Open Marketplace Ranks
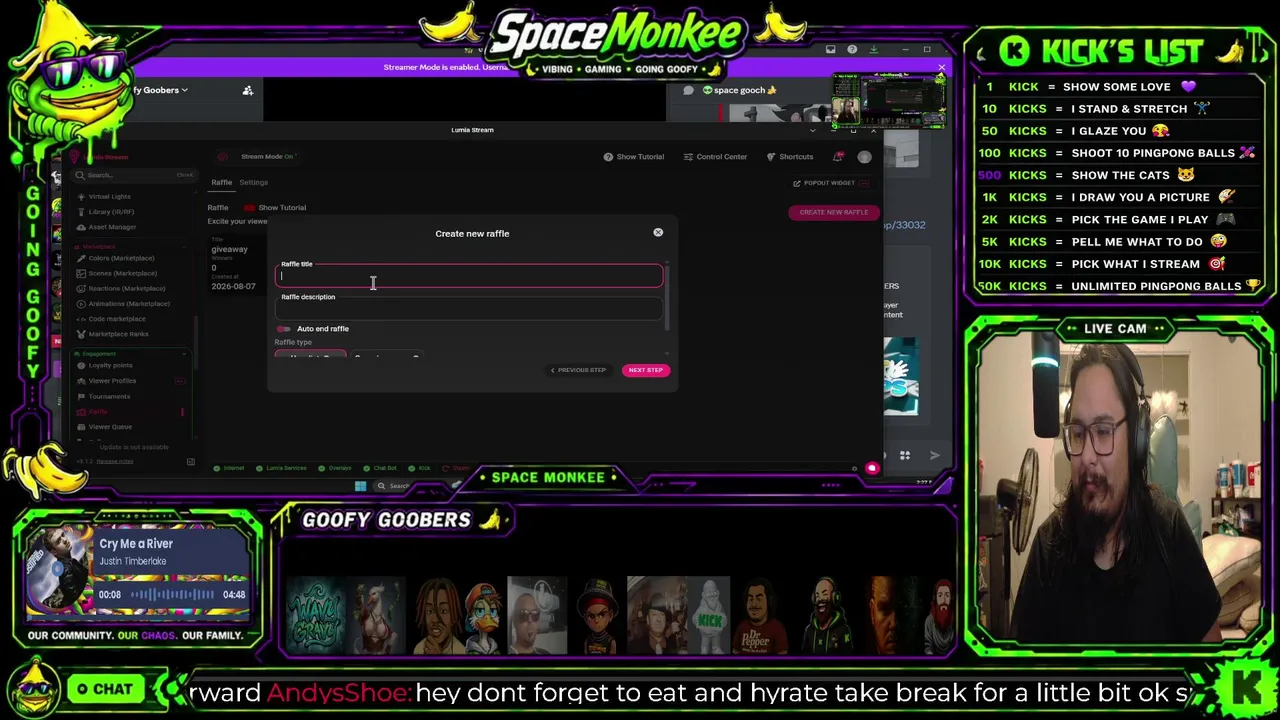The image size is (1280, 720). tap(118, 334)
